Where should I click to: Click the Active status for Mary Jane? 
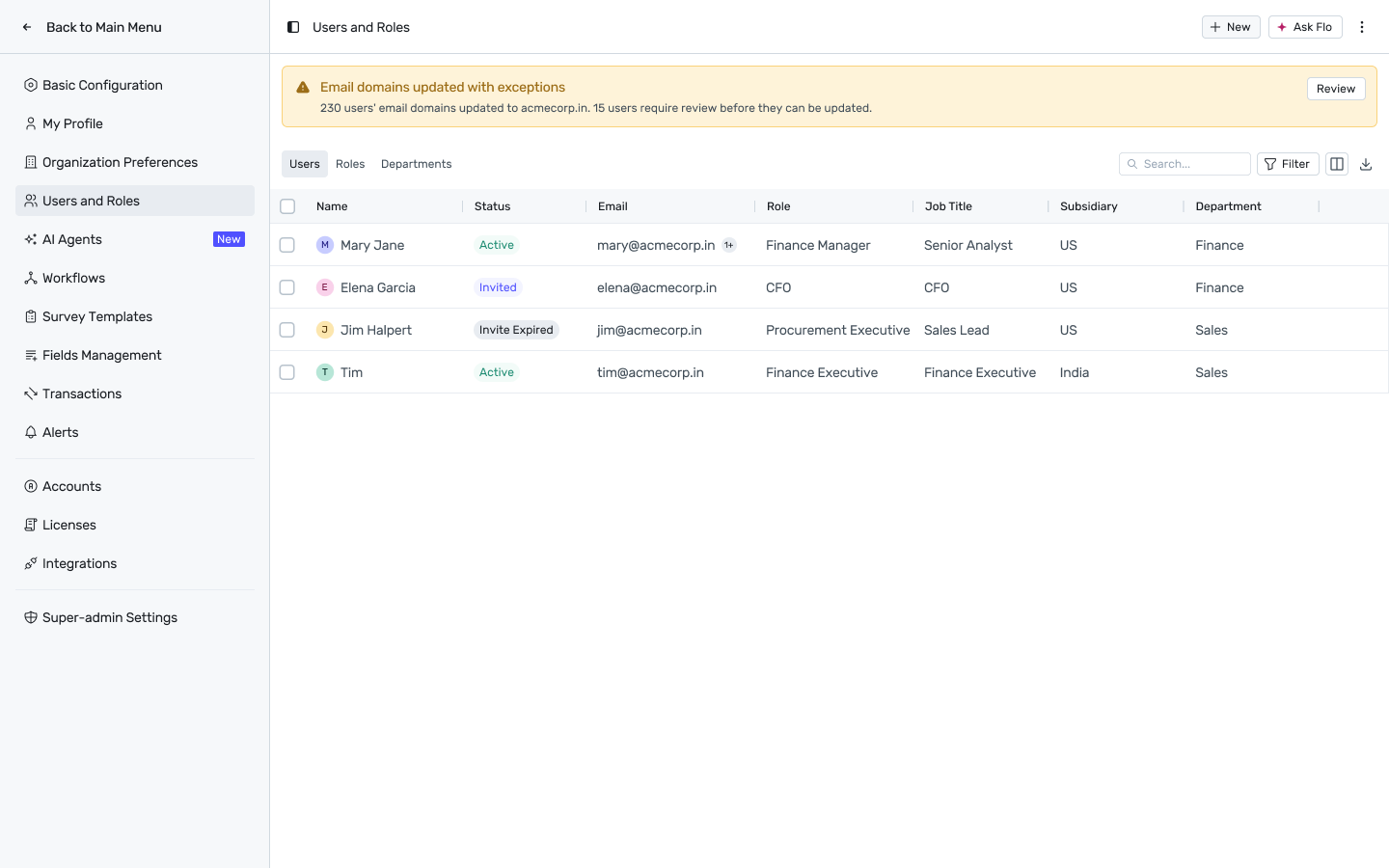(x=497, y=245)
